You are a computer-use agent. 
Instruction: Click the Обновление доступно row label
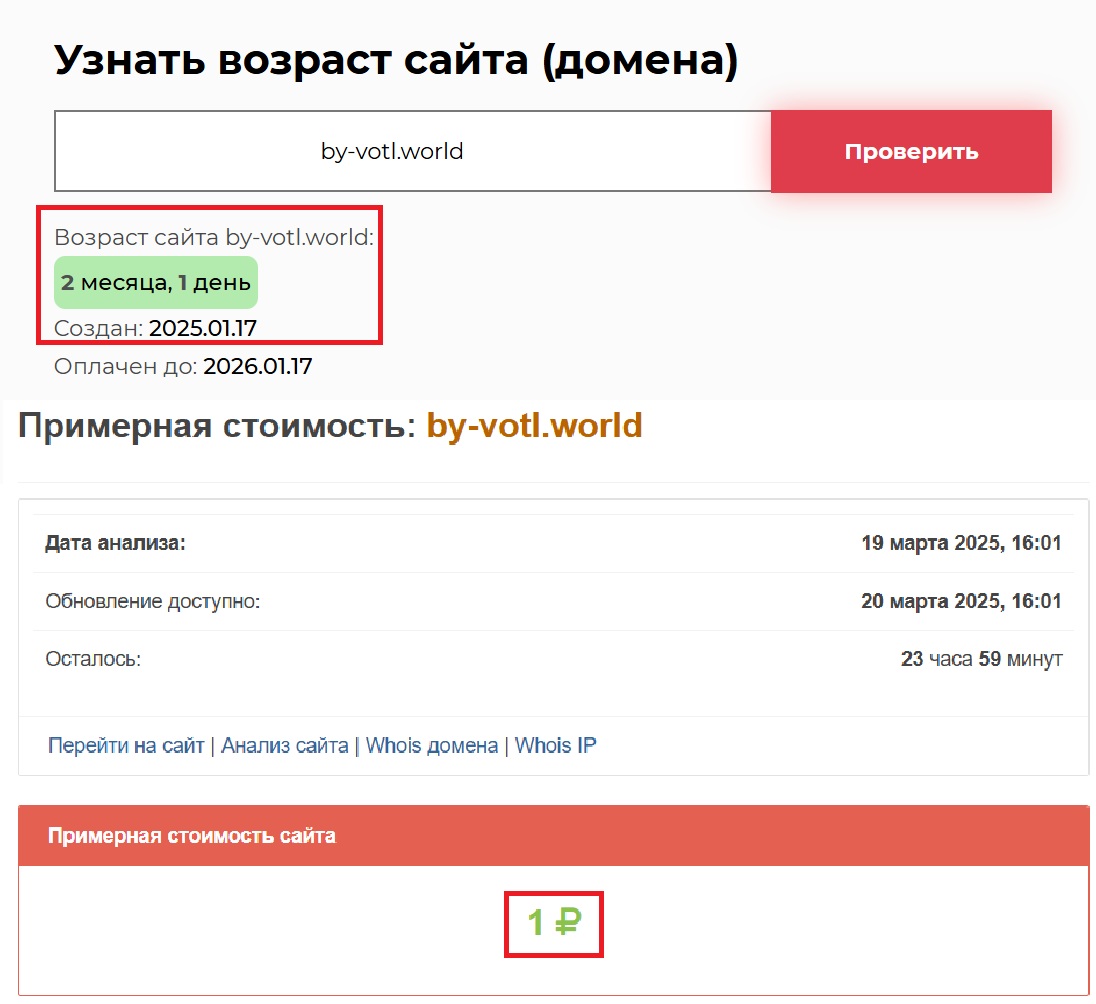(x=152, y=601)
